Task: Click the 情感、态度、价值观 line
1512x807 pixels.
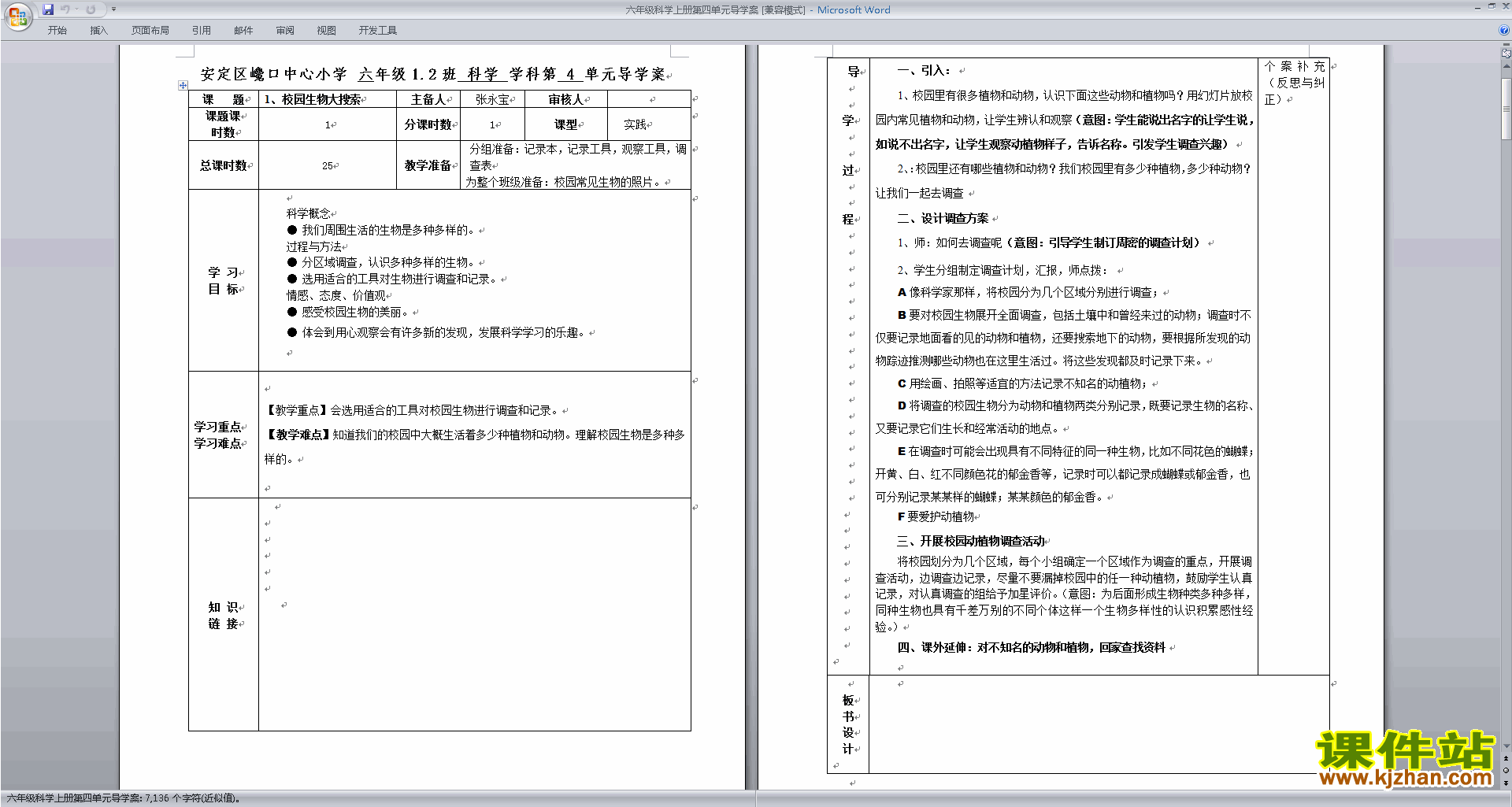Action: (x=336, y=295)
